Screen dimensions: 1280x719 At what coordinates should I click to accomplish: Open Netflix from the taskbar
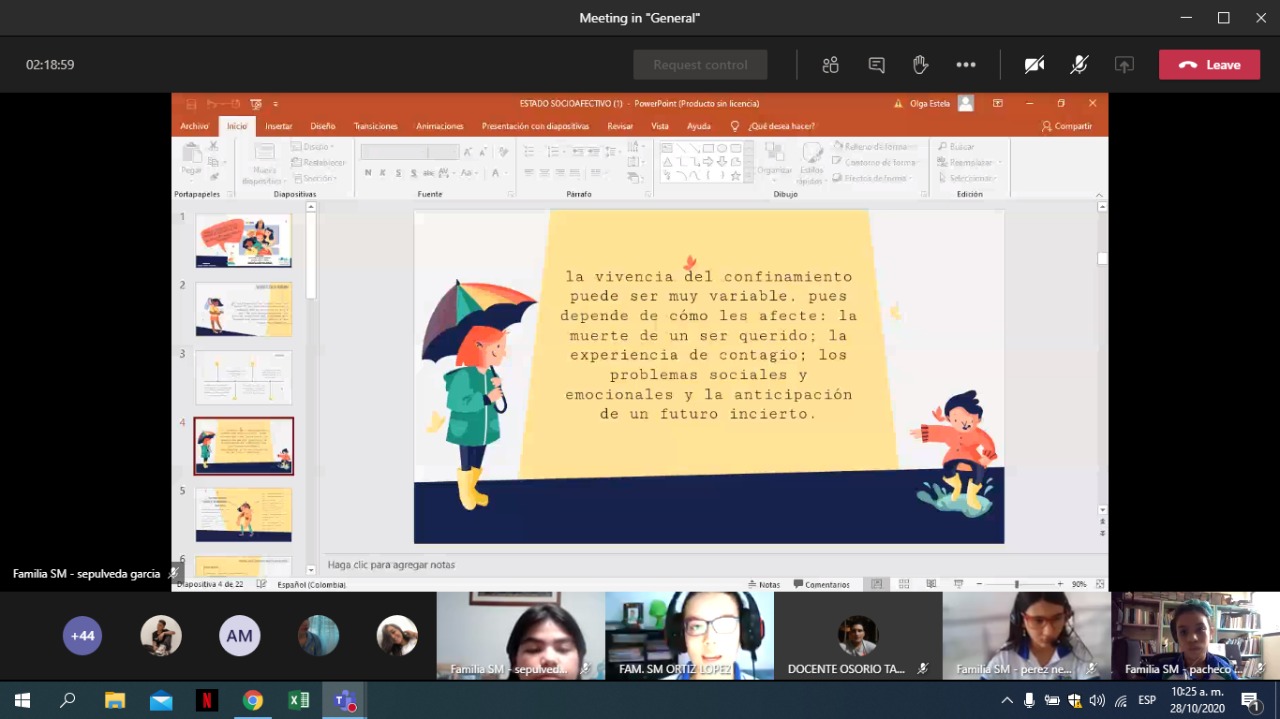207,700
